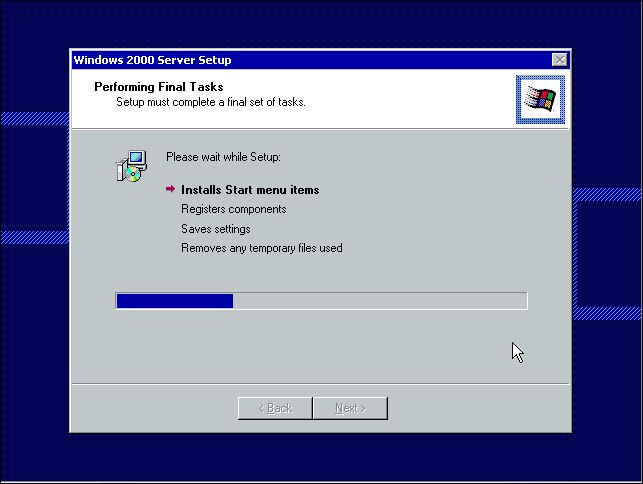Click the disabled Next button
Viewport: 643px width, 484px height.
(x=350, y=408)
